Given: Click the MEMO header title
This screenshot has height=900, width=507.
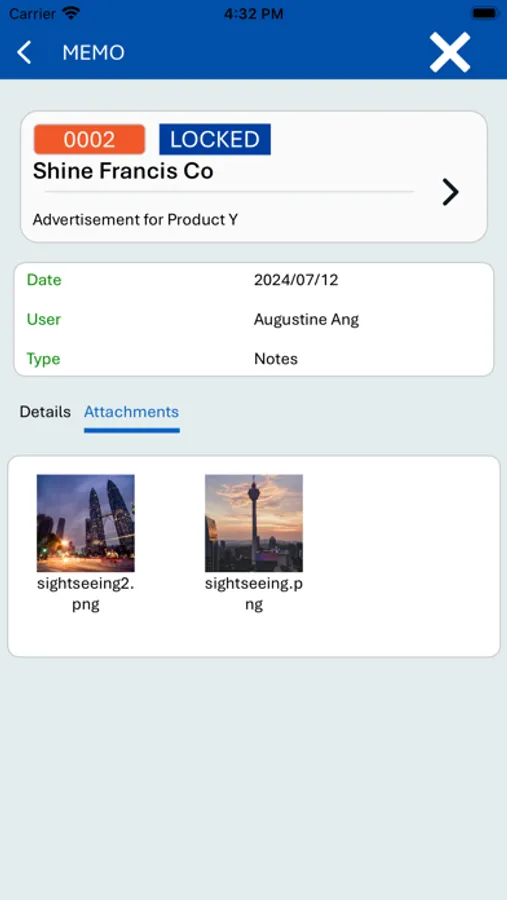Looking at the screenshot, I should click(x=94, y=53).
